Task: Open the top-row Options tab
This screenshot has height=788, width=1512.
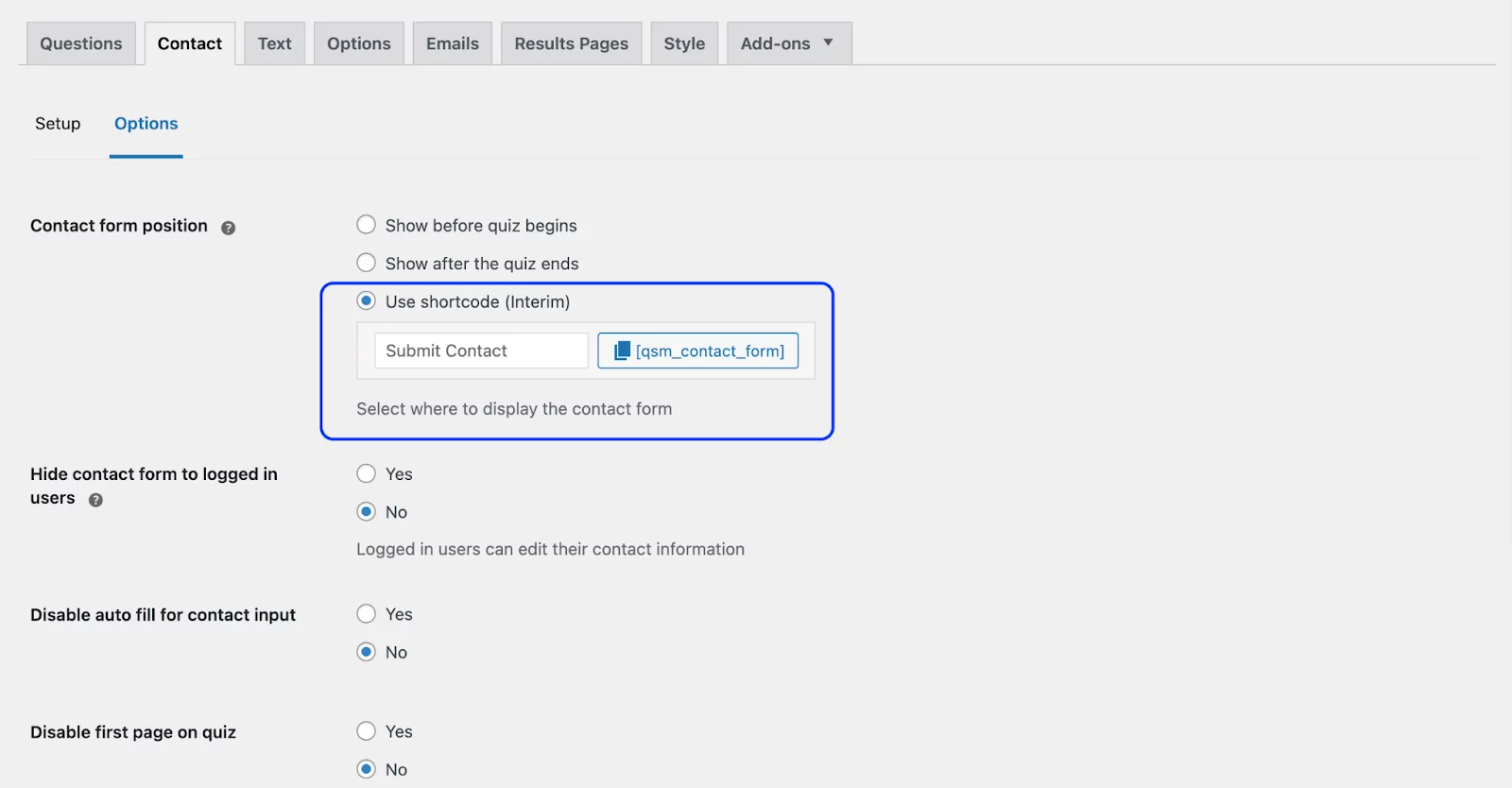Action: click(359, 43)
